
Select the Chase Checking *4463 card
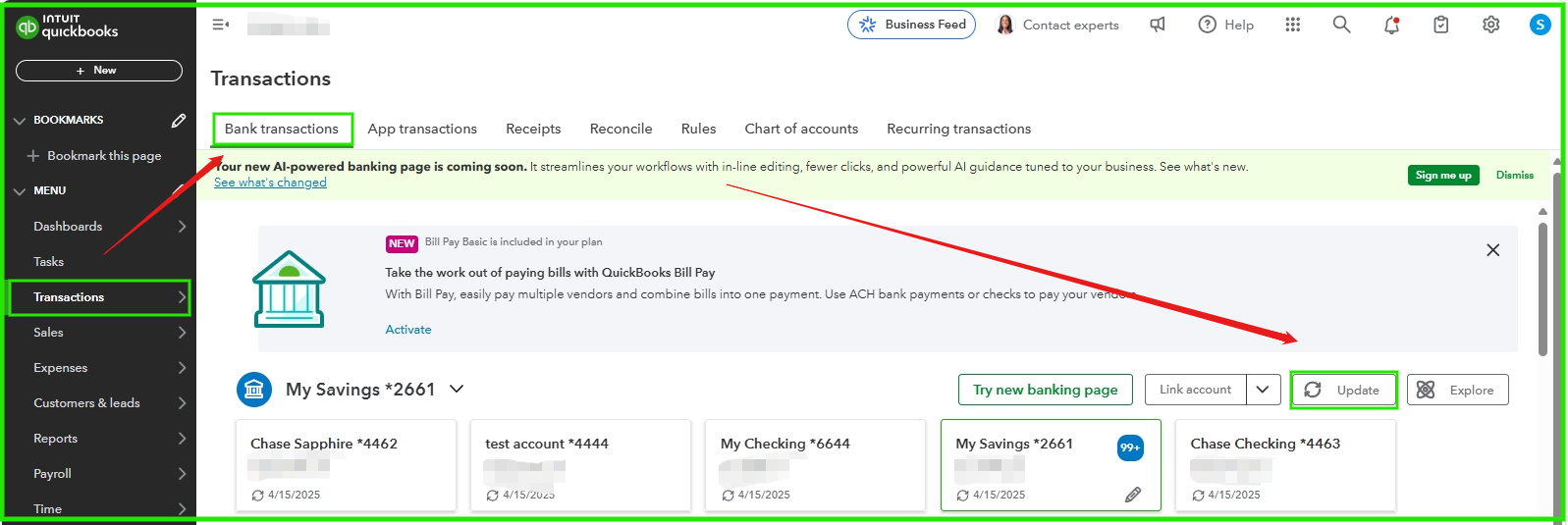coord(1285,465)
